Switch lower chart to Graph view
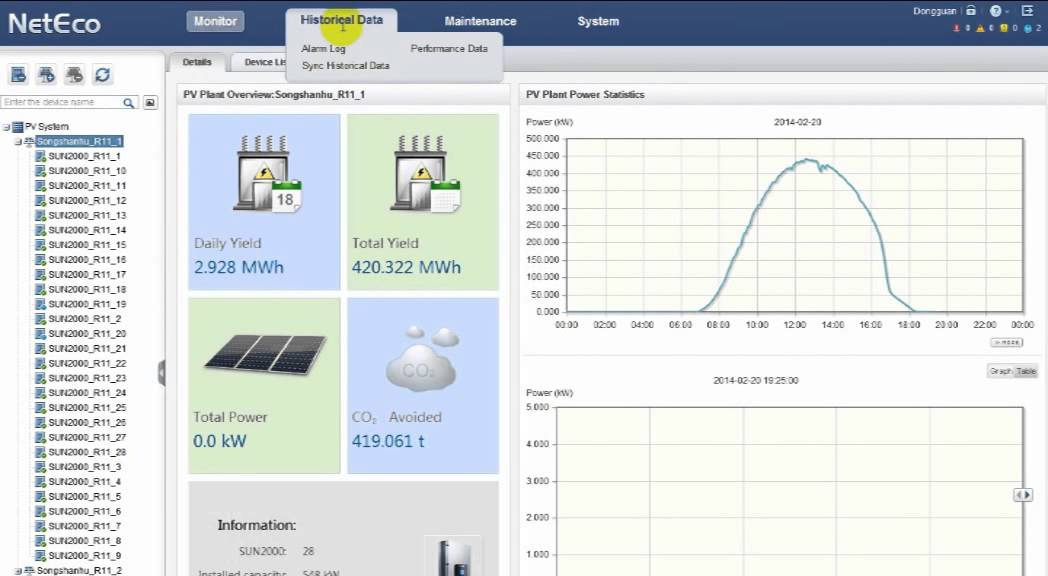This screenshot has width=1048, height=576. [1001, 372]
